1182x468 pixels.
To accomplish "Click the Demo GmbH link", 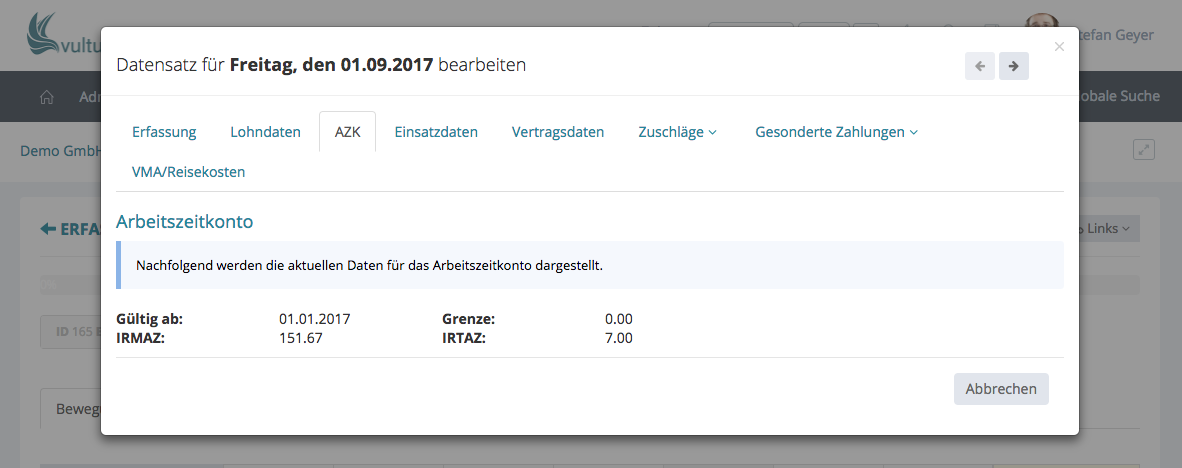I will [x=60, y=151].
